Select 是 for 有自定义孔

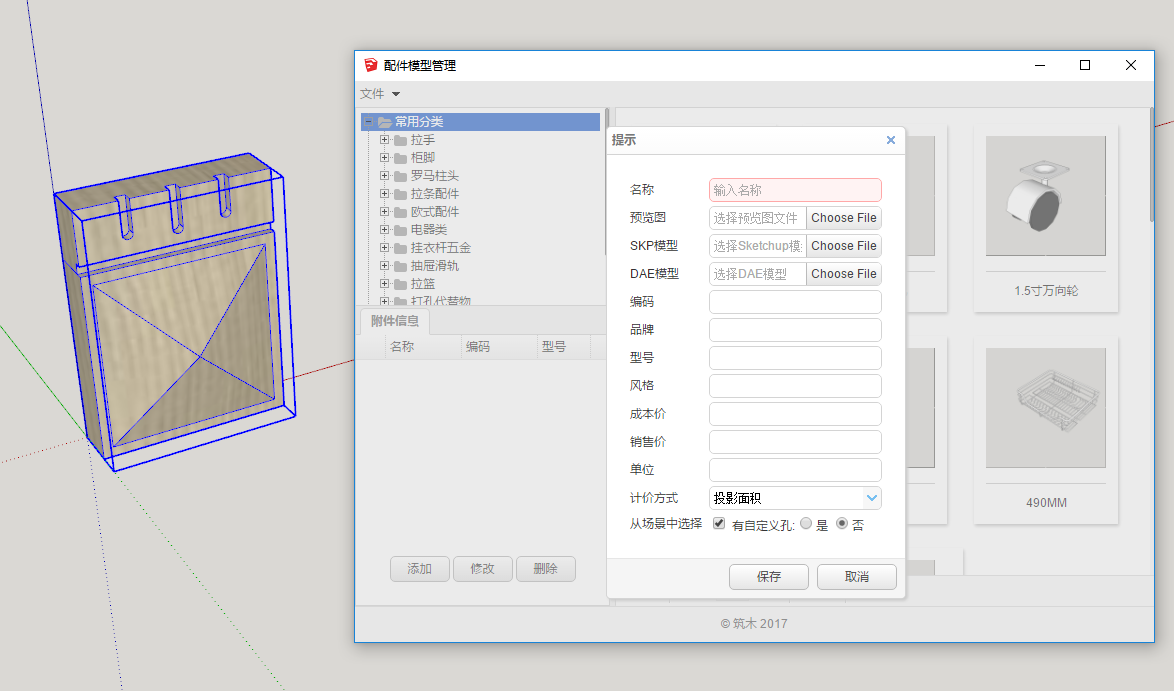806,524
